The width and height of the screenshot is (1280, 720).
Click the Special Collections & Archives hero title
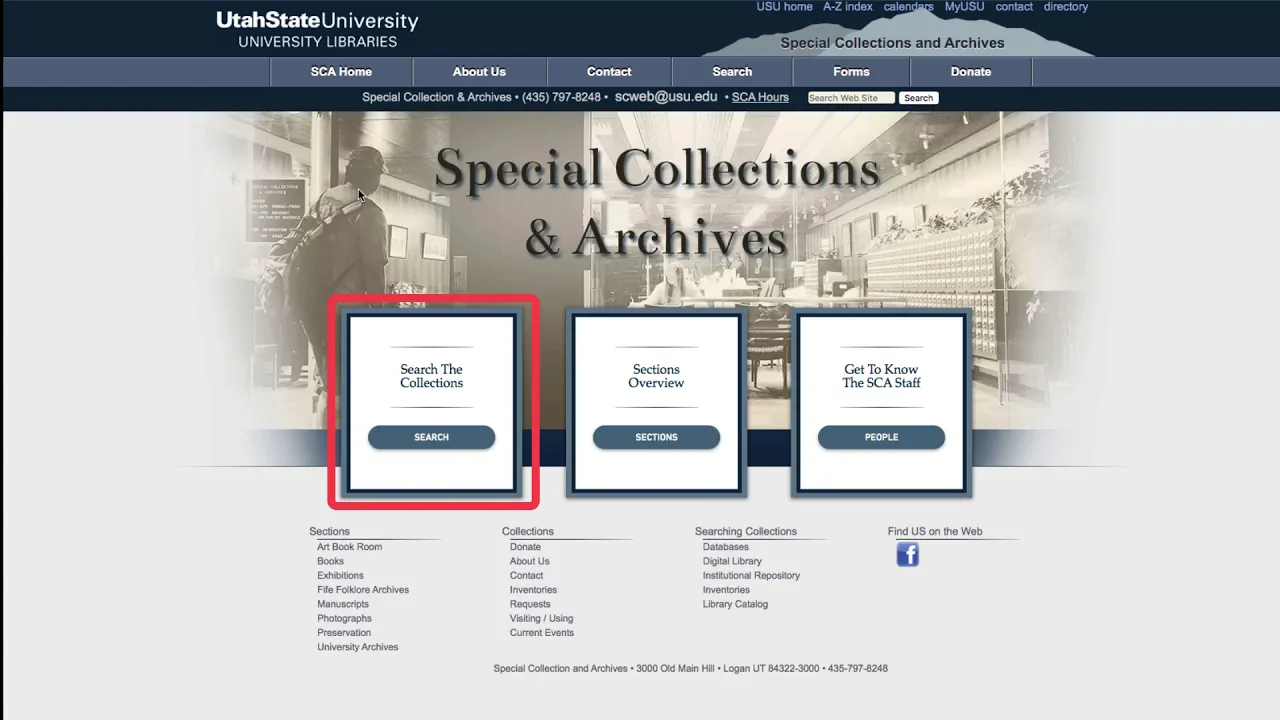click(x=657, y=202)
